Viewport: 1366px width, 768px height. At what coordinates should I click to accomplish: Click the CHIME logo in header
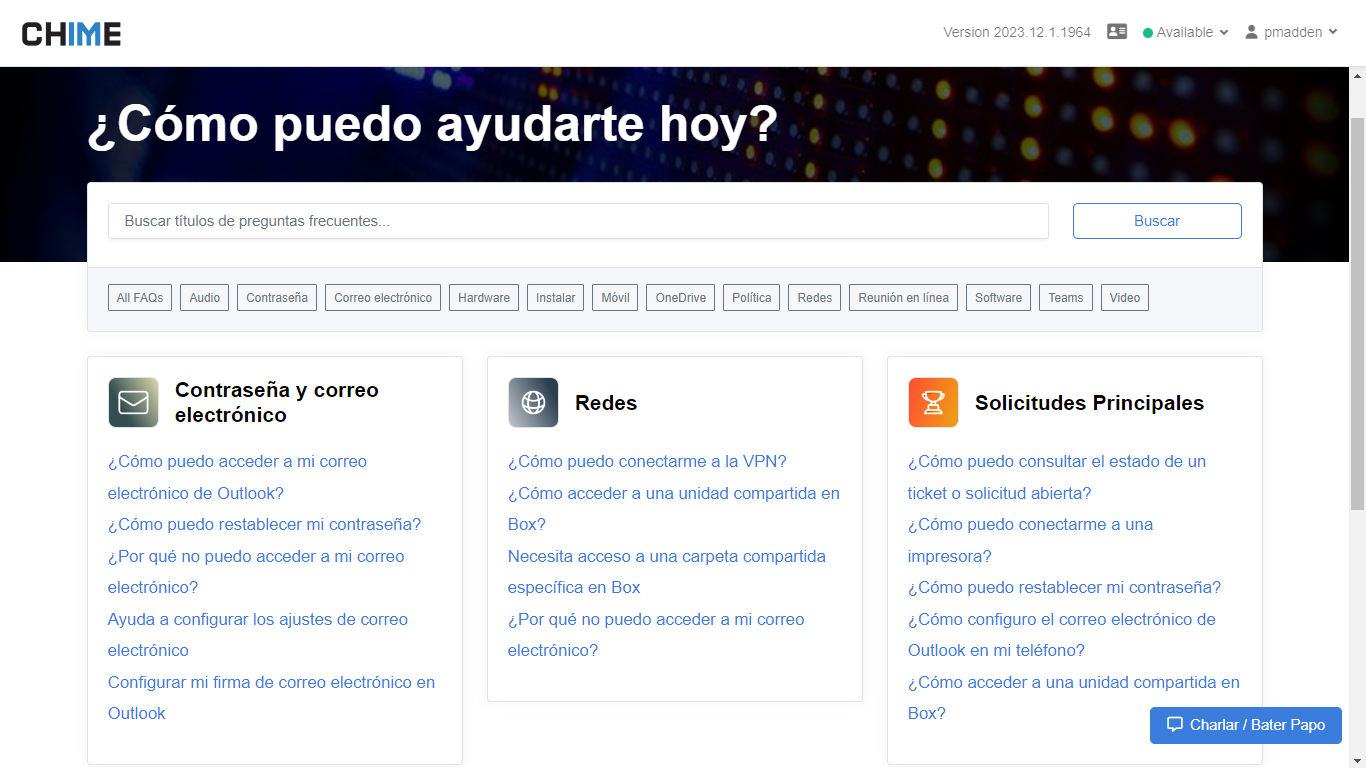[x=71, y=34]
